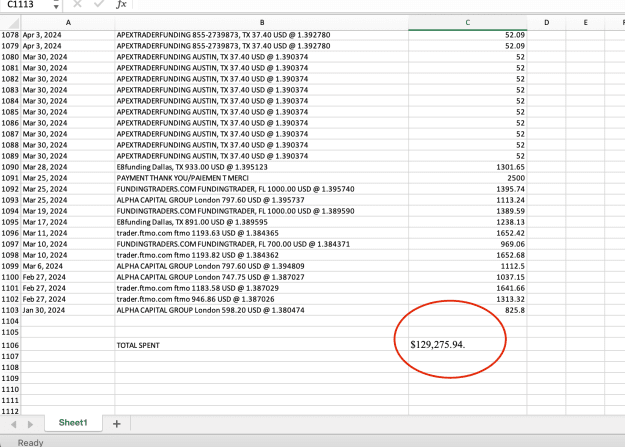Screen dimensions: 625x447
Task: Select the amount 1301.65 cell
Action: (468, 167)
